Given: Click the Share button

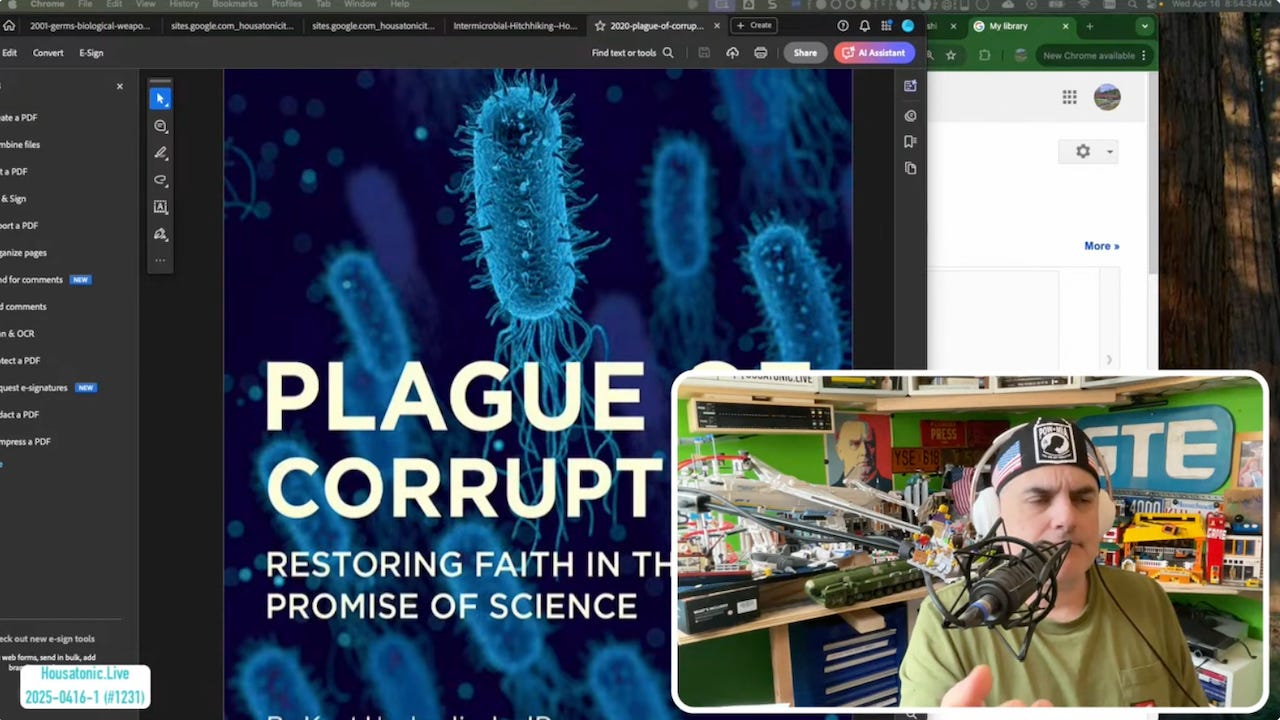Looking at the screenshot, I should pyautogui.click(x=805, y=53).
